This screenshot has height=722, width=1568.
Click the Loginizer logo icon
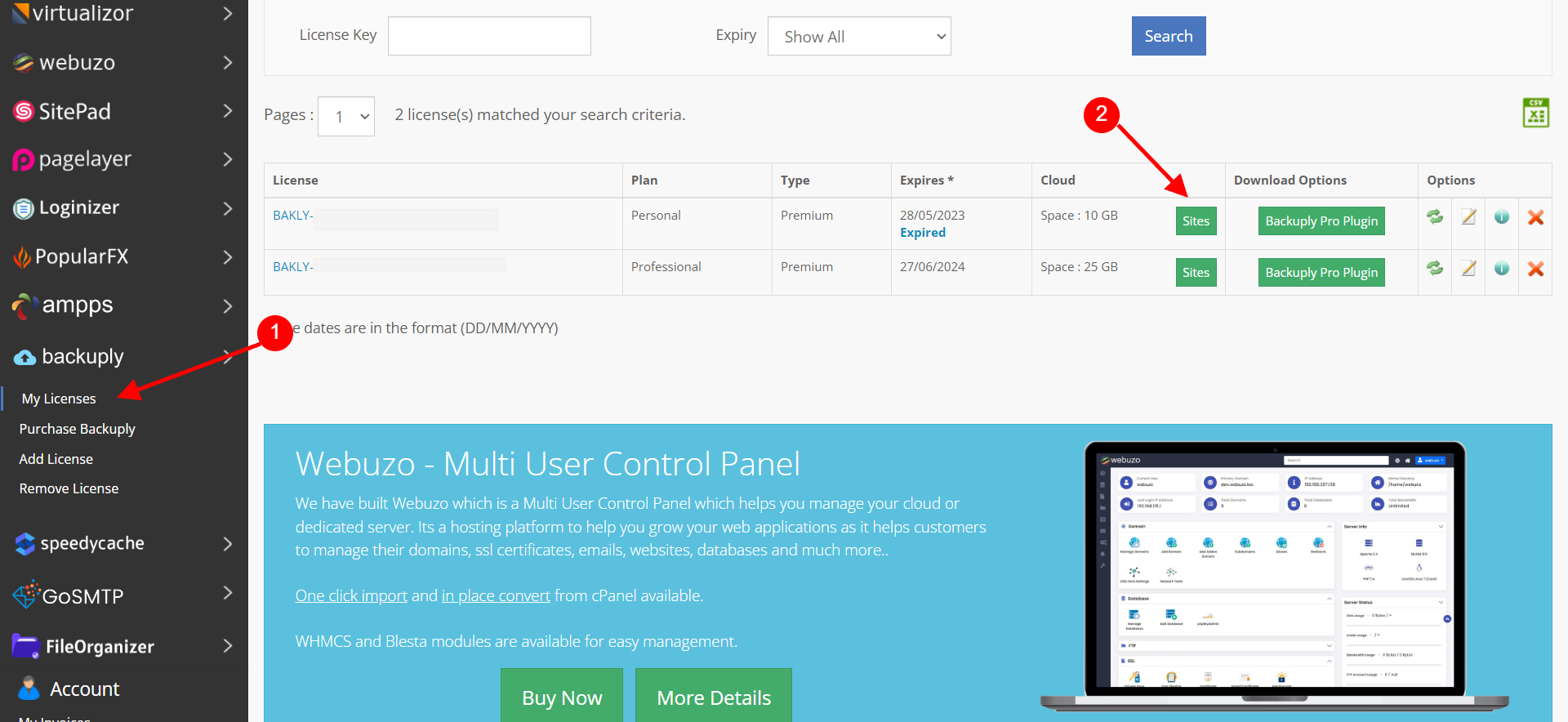pyautogui.click(x=24, y=208)
